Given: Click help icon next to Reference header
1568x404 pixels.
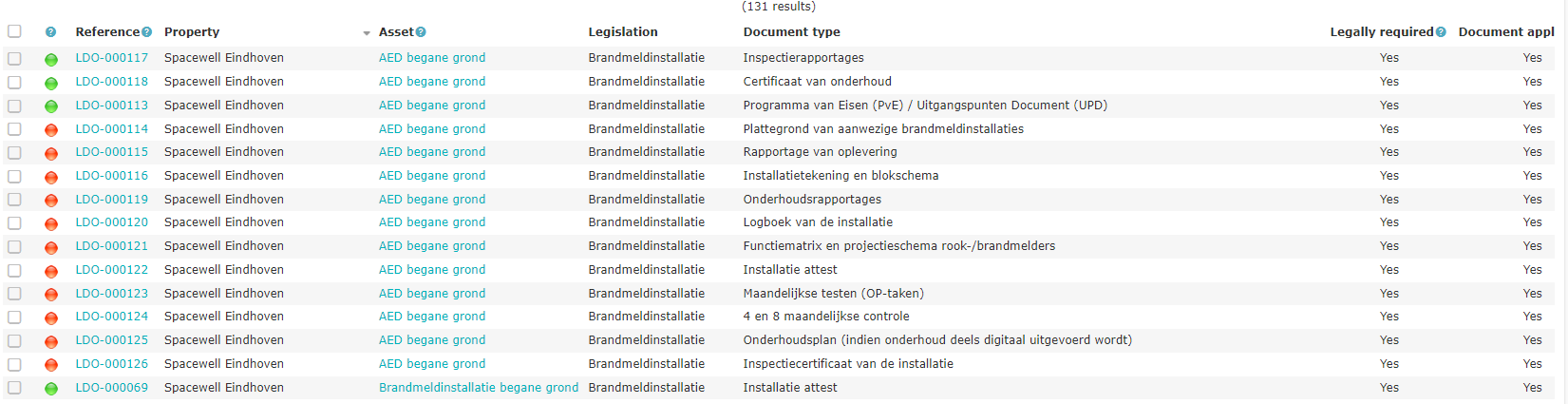Looking at the screenshot, I should click(x=146, y=32).
